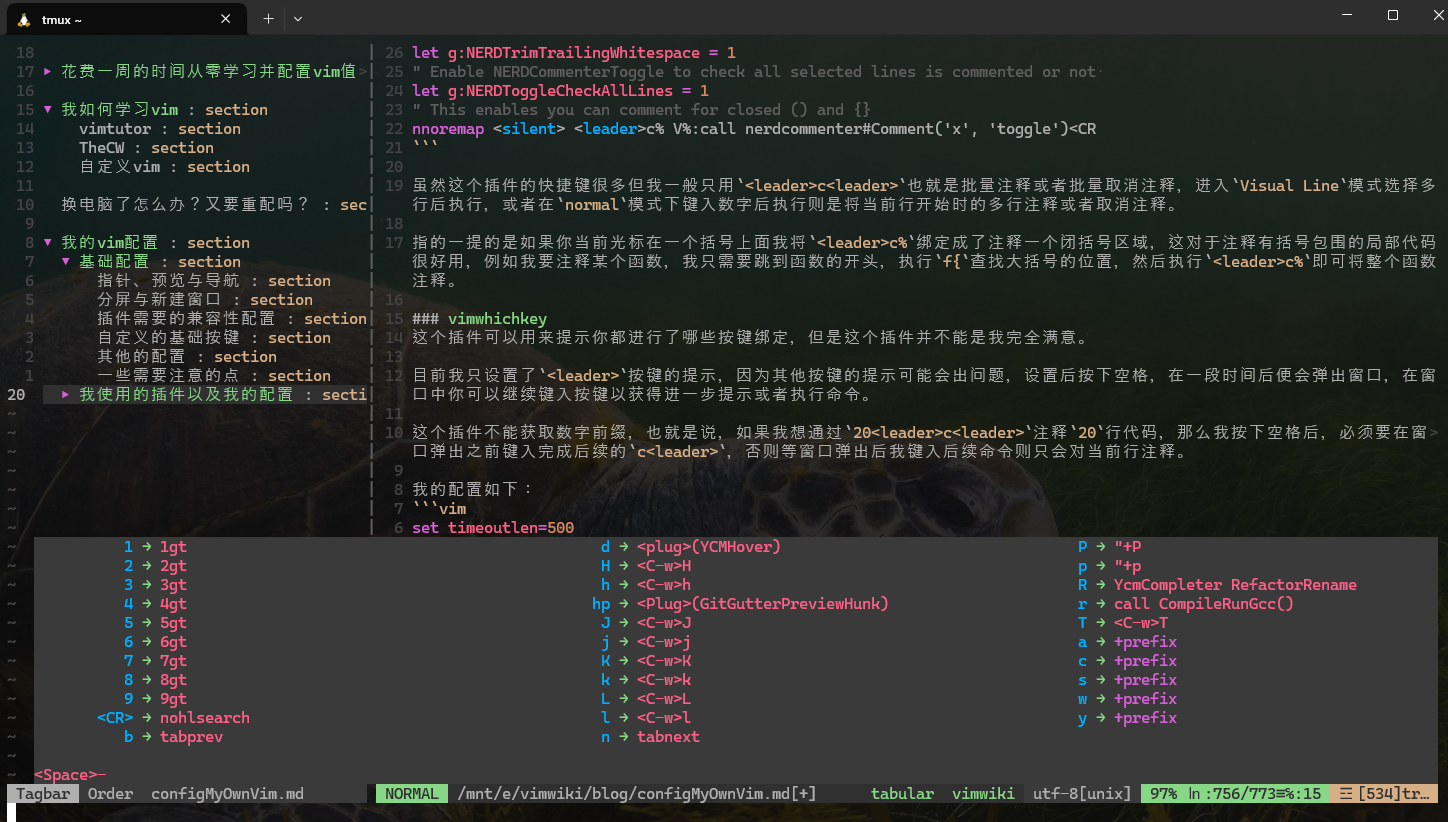Click the ### vimwhichkey heading line
Viewport: 1448px width, 822px height.
[x=479, y=319]
